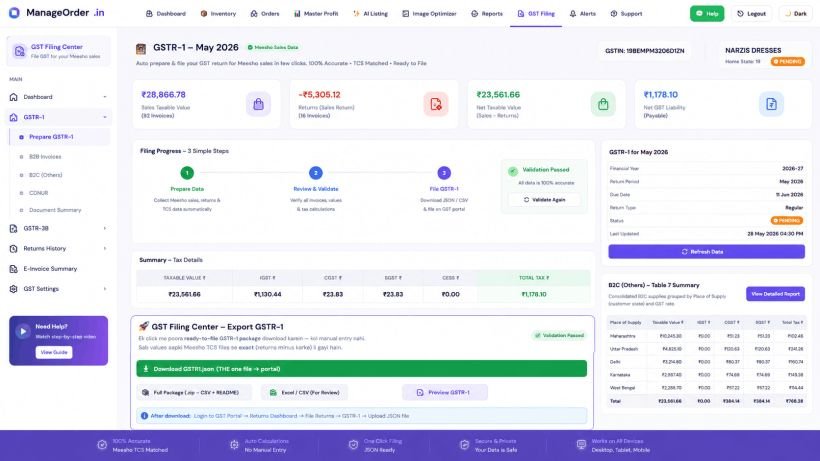
Task: Click the GSTR-3B document icon
Action: [x=14, y=228]
